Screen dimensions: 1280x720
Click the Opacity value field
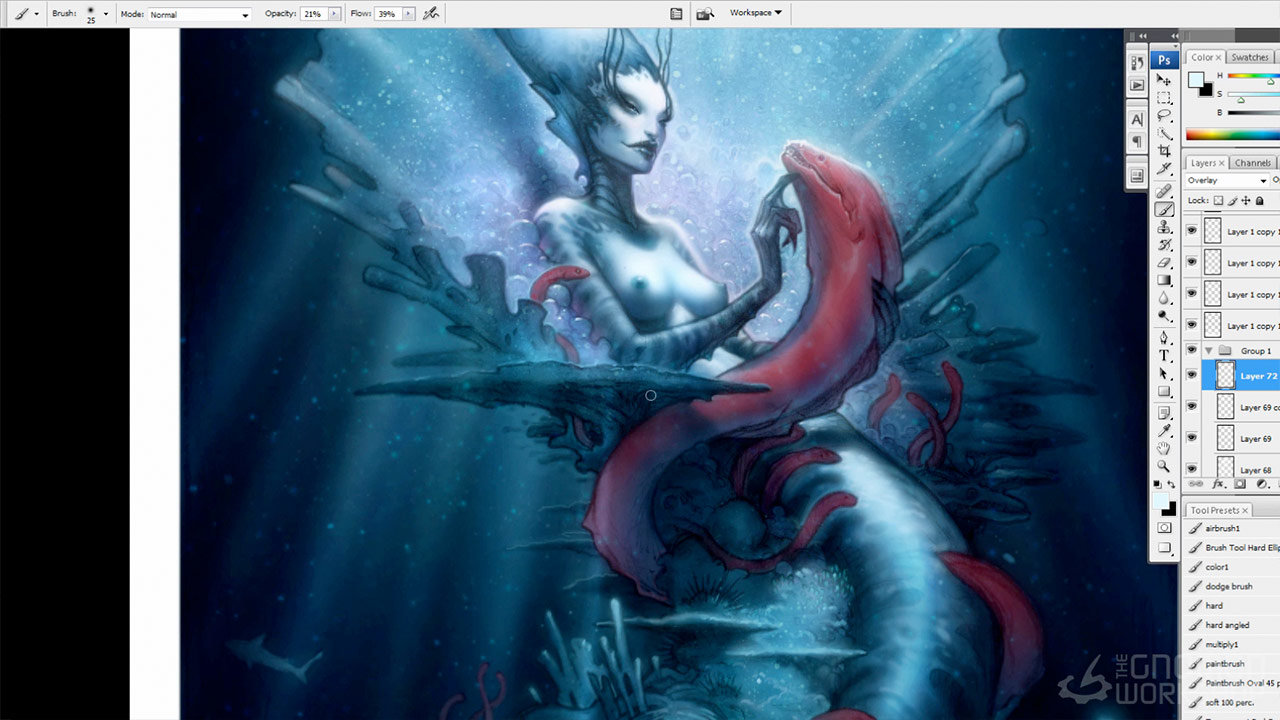(x=313, y=14)
